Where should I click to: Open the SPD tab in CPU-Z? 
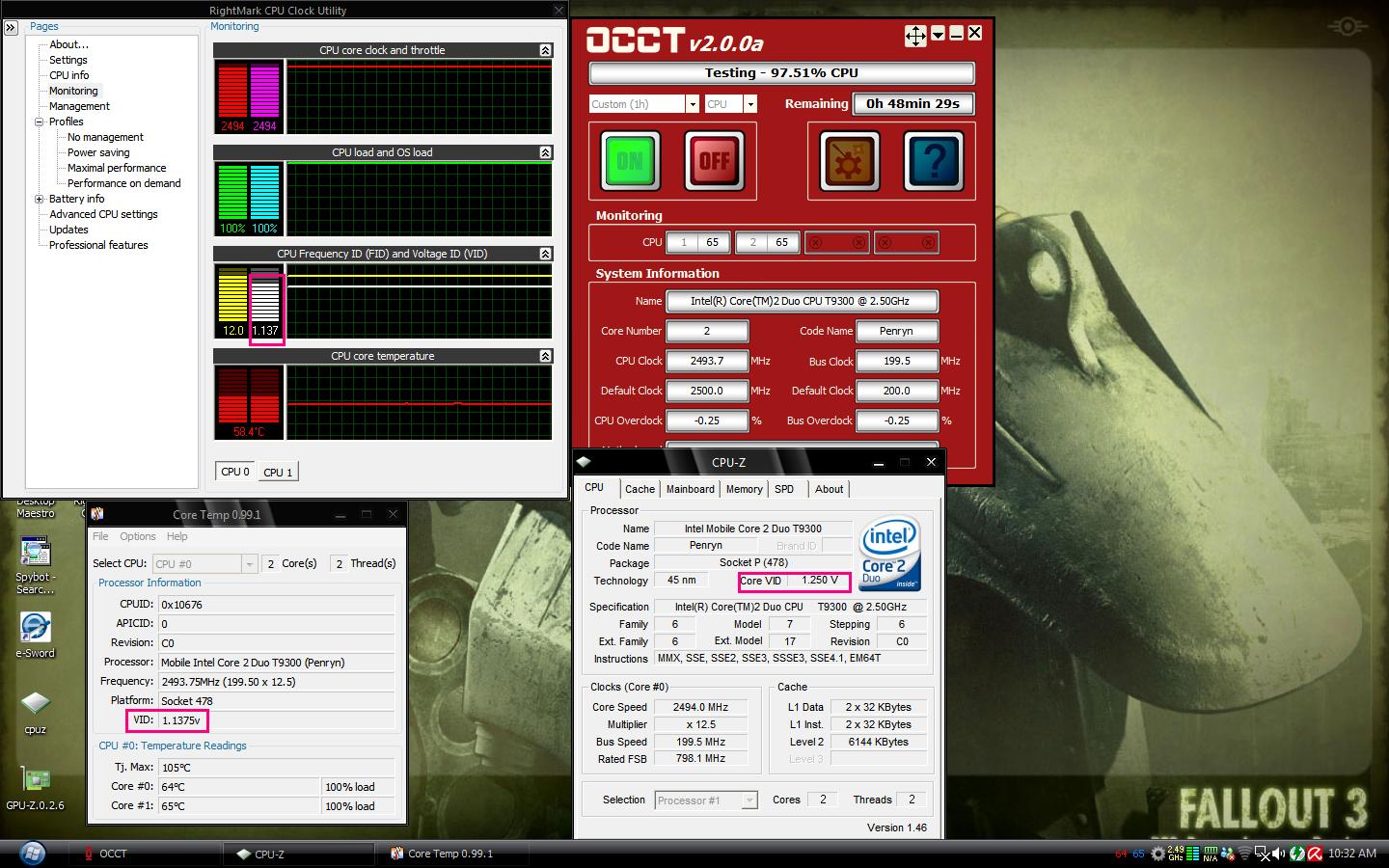pos(784,489)
